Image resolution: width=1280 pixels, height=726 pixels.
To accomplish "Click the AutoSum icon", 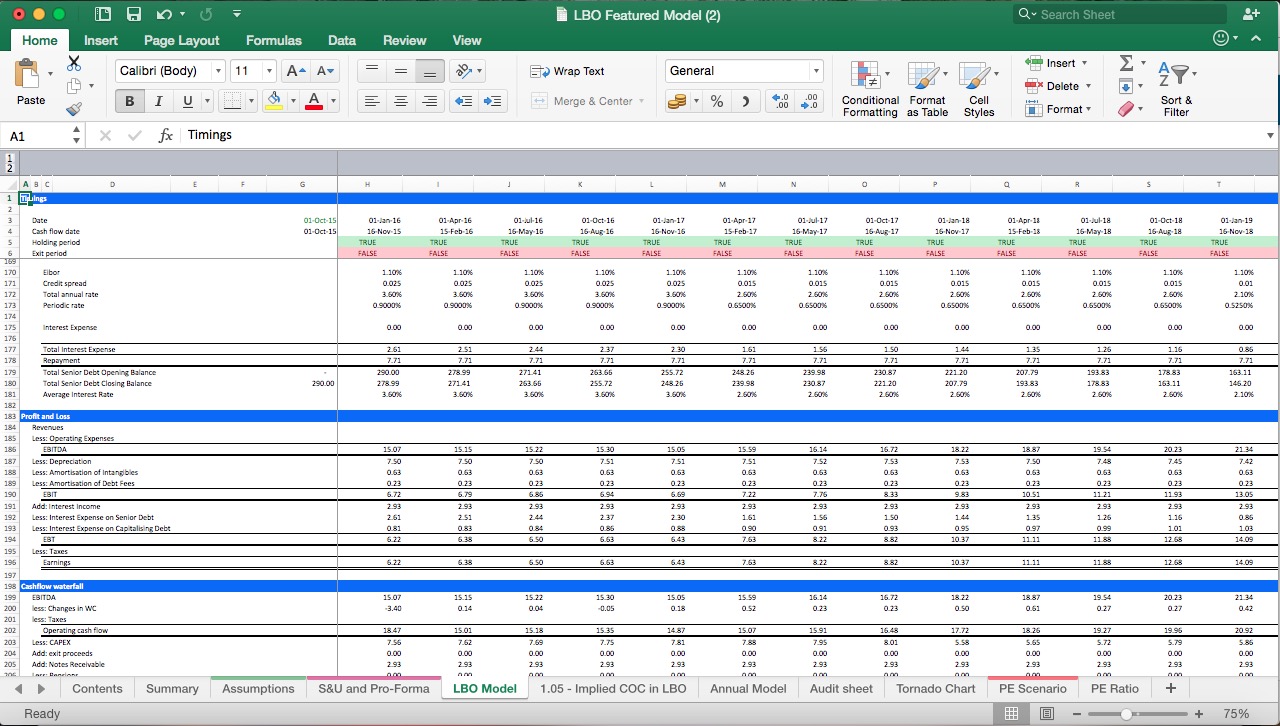I will pyautogui.click(x=1126, y=62).
